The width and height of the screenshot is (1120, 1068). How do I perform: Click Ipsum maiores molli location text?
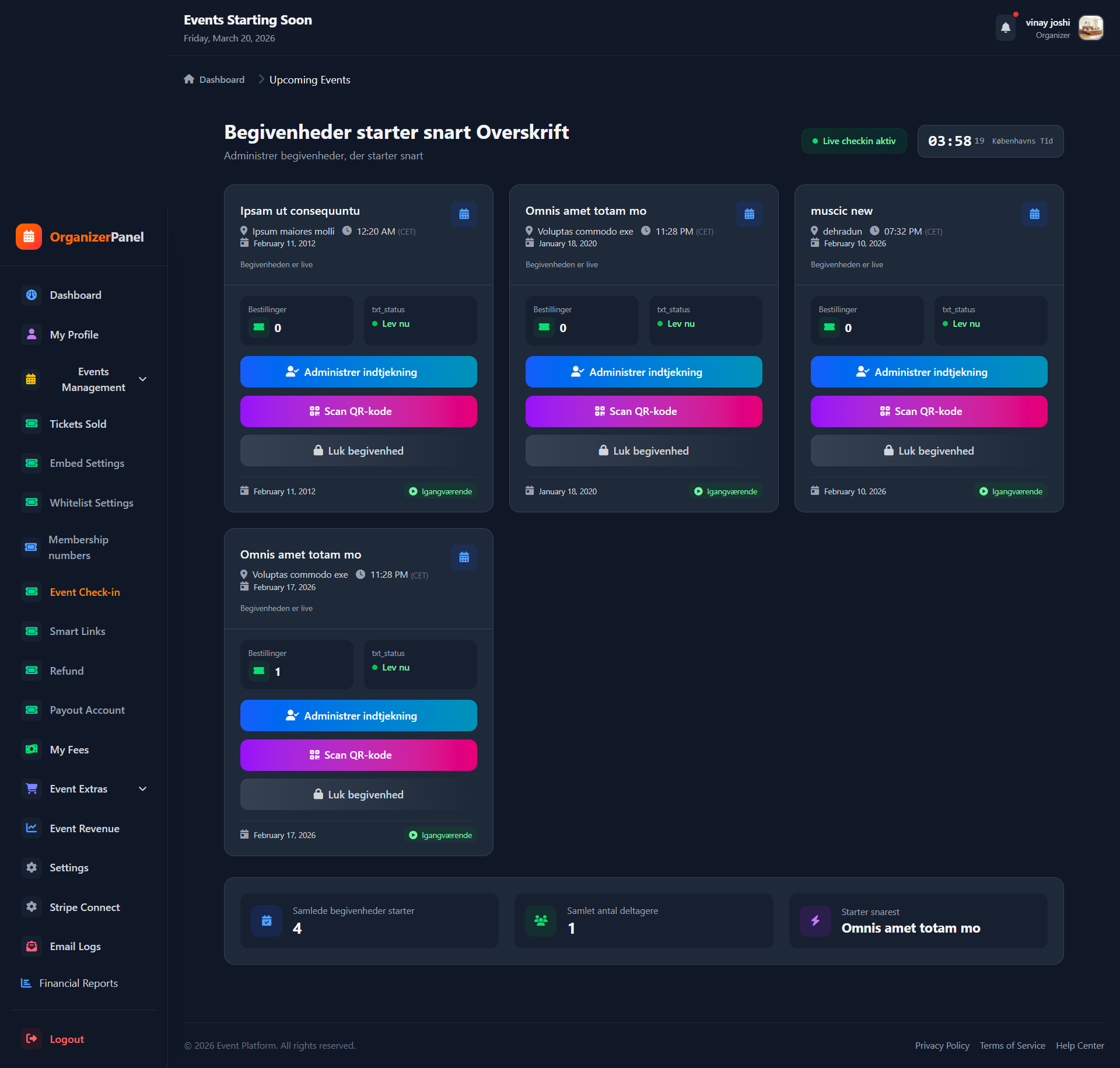pos(293,232)
